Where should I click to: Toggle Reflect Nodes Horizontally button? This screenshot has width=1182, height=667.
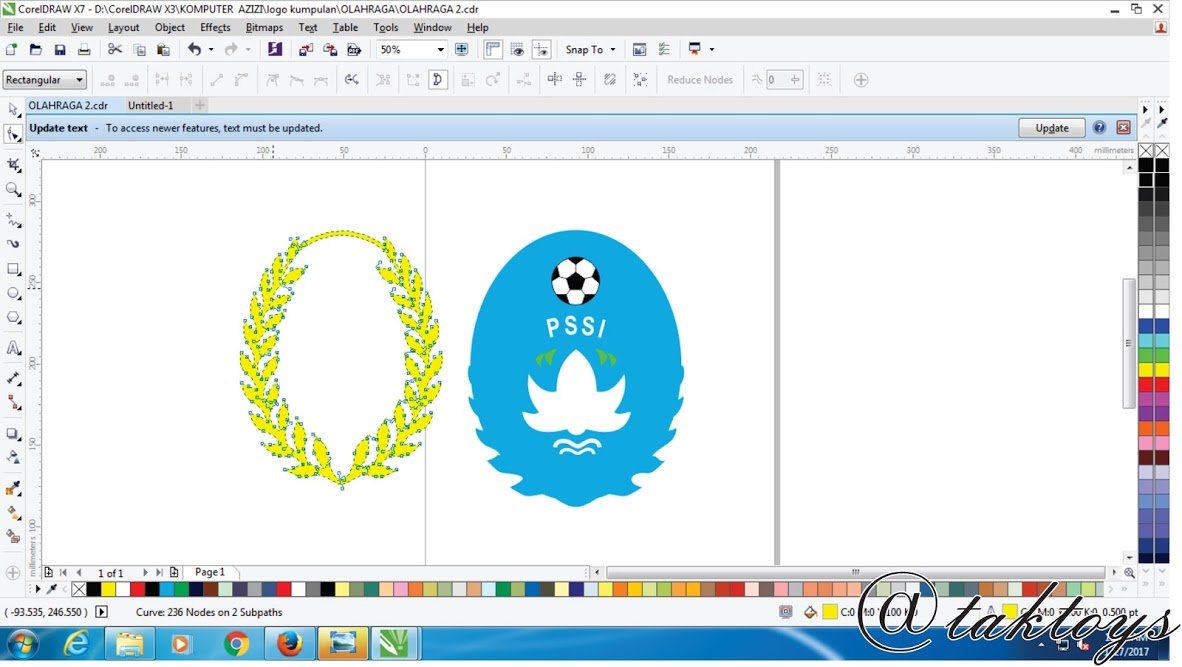pyautogui.click(x=554, y=80)
